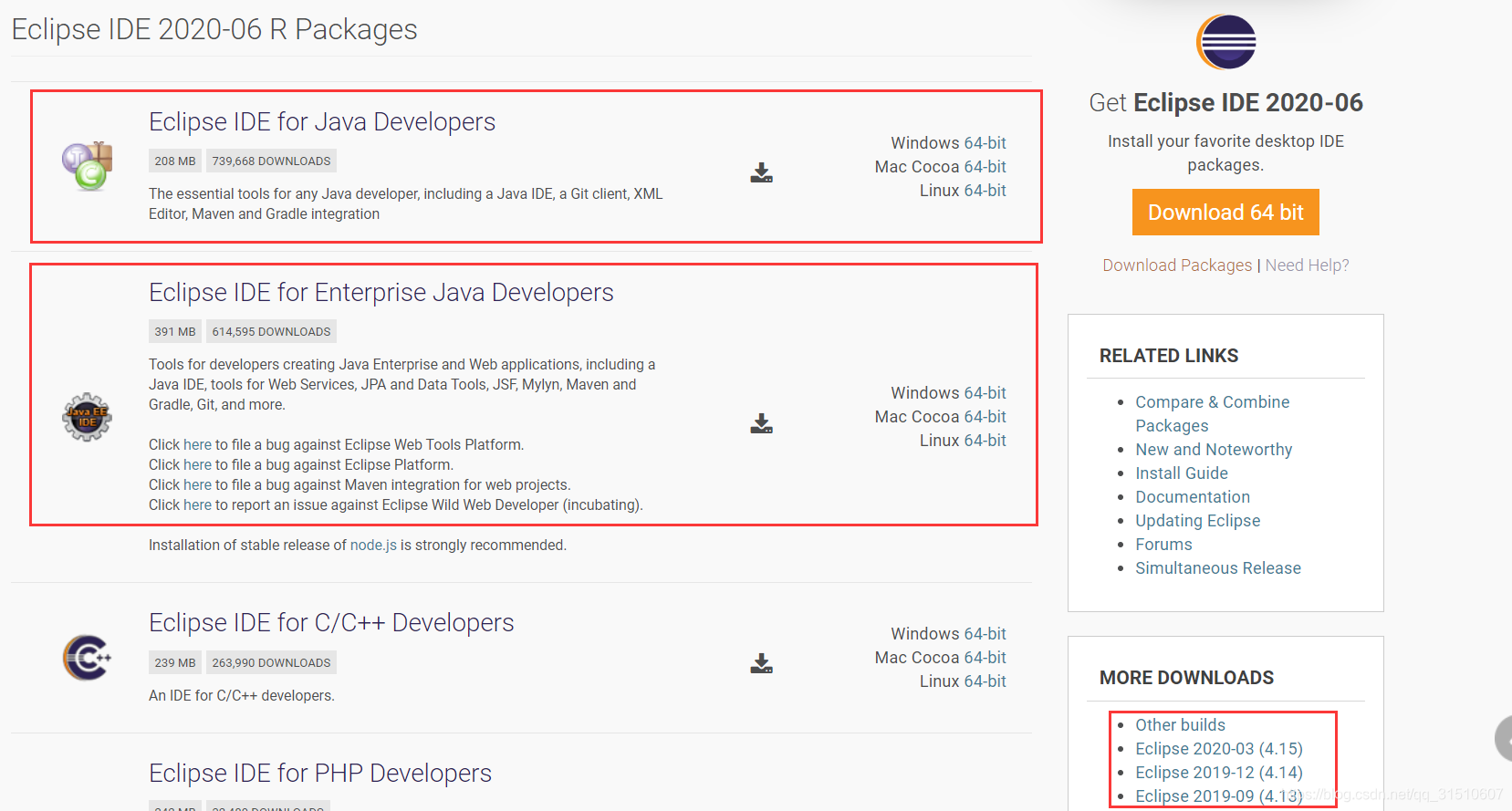Click here link for Wild Web Developer issue
Viewport: 1512px width, 811px height.
(197, 504)
